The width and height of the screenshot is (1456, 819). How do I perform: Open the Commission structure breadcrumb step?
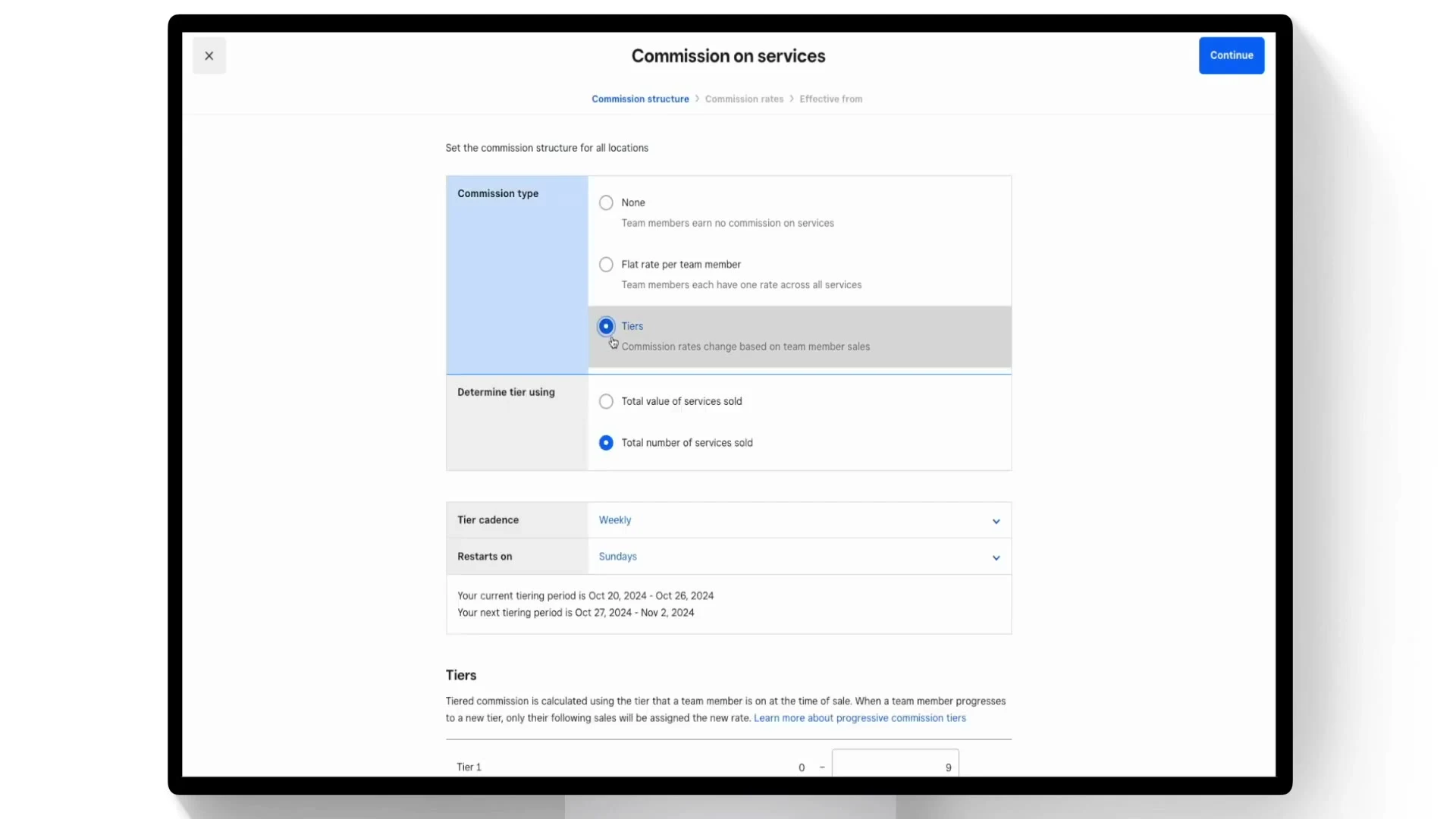(640, 99)
